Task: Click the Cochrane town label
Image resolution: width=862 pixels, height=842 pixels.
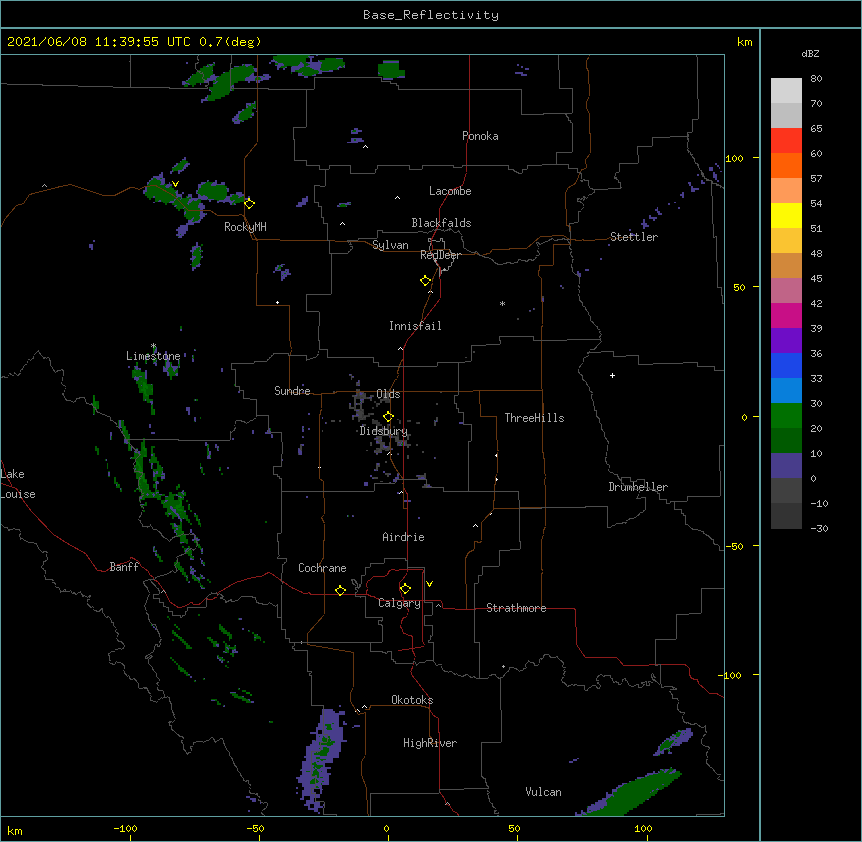Action: pyautogui.click(x=322, y=568)
